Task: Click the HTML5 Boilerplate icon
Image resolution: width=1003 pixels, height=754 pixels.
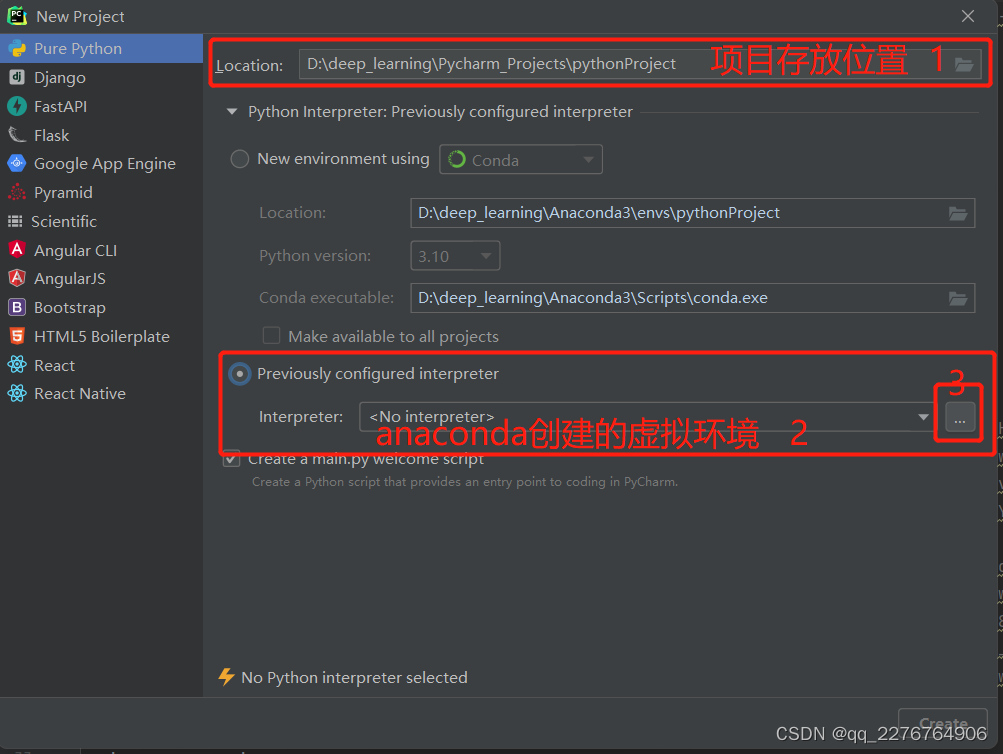Action: 17,336
